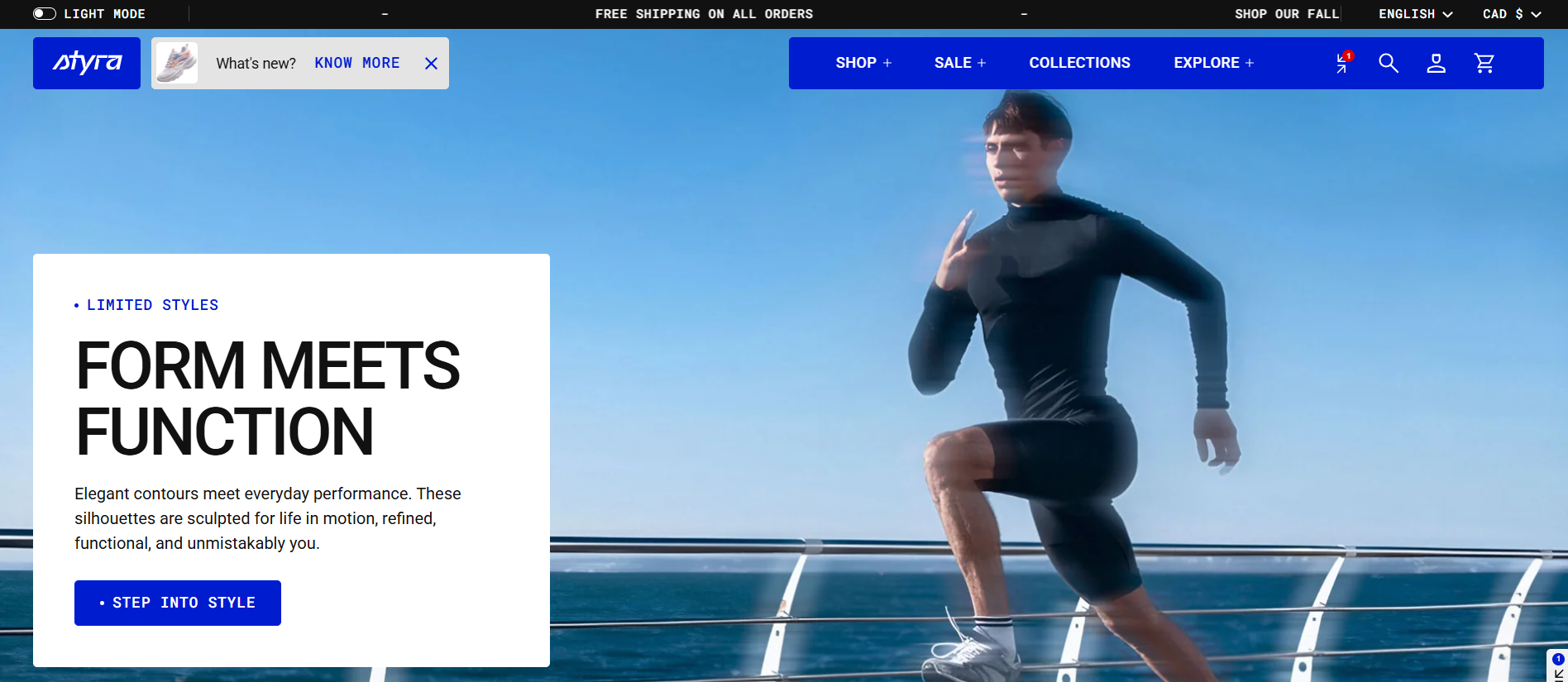Click the sneaker thumbnail in banner
The height and width of the screenshot is (682, 1568).
point(177,63)
